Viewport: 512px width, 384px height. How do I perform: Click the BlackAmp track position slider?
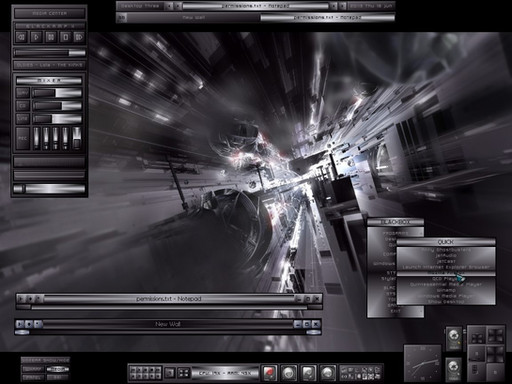49,53
